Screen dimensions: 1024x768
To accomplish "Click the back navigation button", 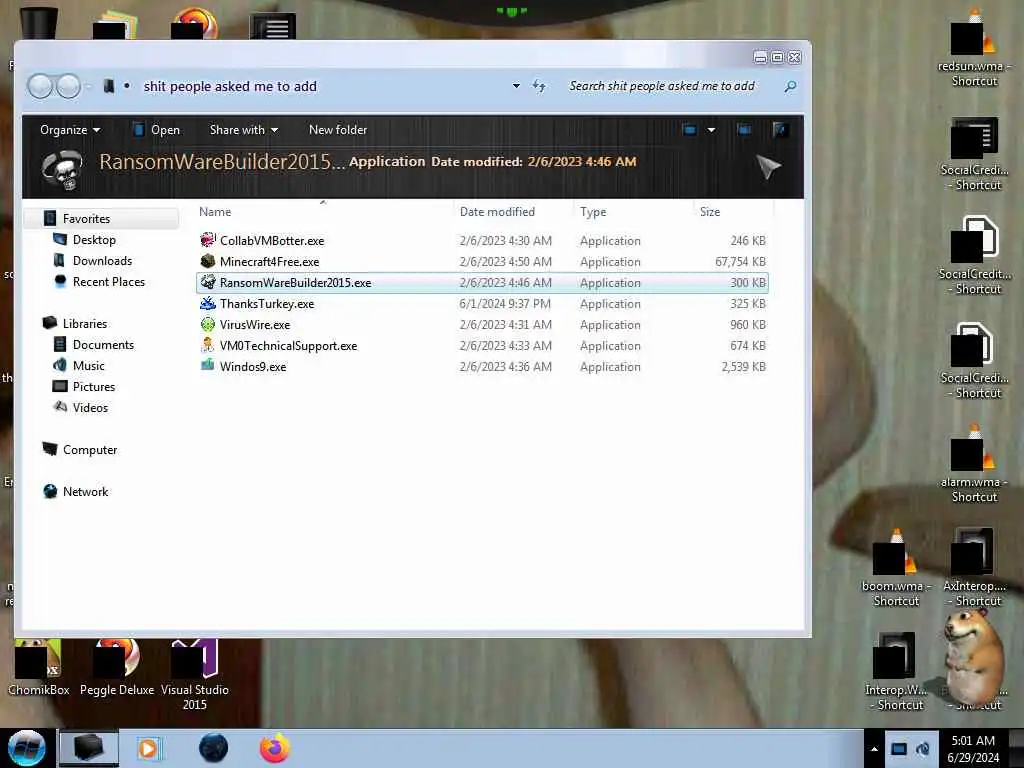I will [x=40, y=86].
